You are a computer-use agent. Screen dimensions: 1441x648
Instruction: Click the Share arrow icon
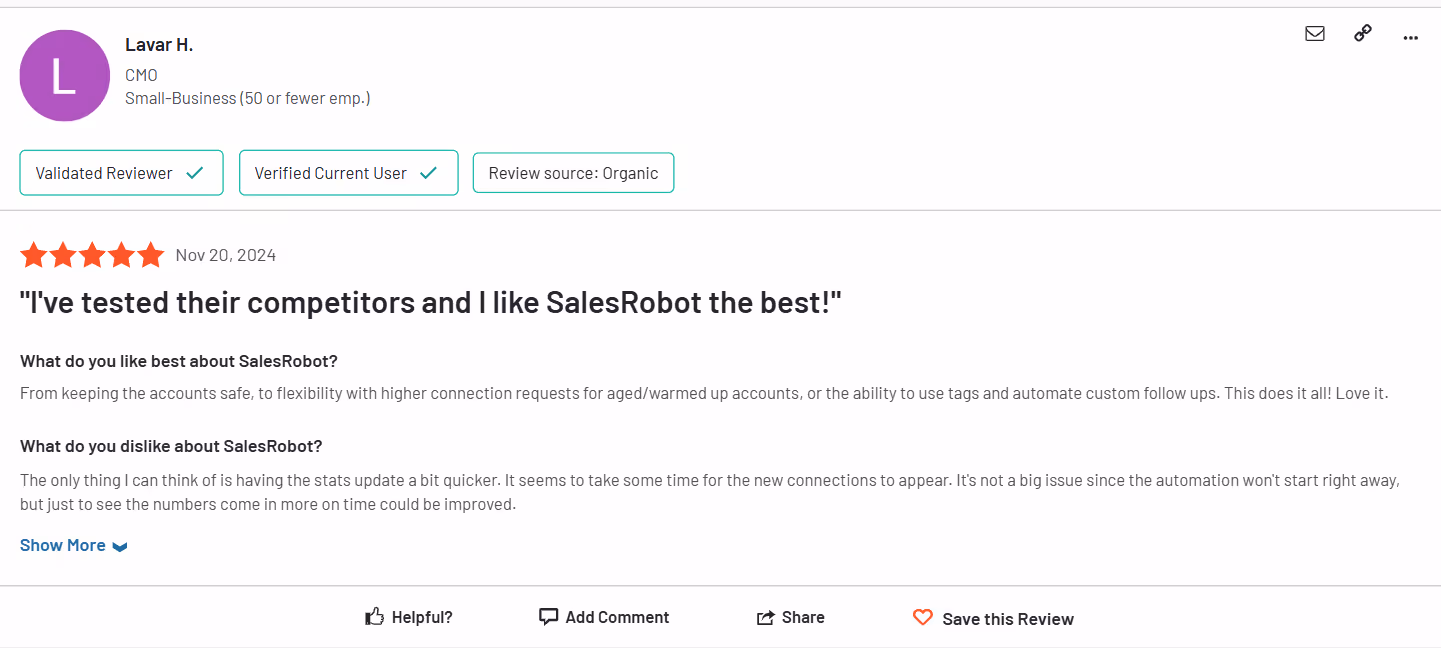pos(765,616)
